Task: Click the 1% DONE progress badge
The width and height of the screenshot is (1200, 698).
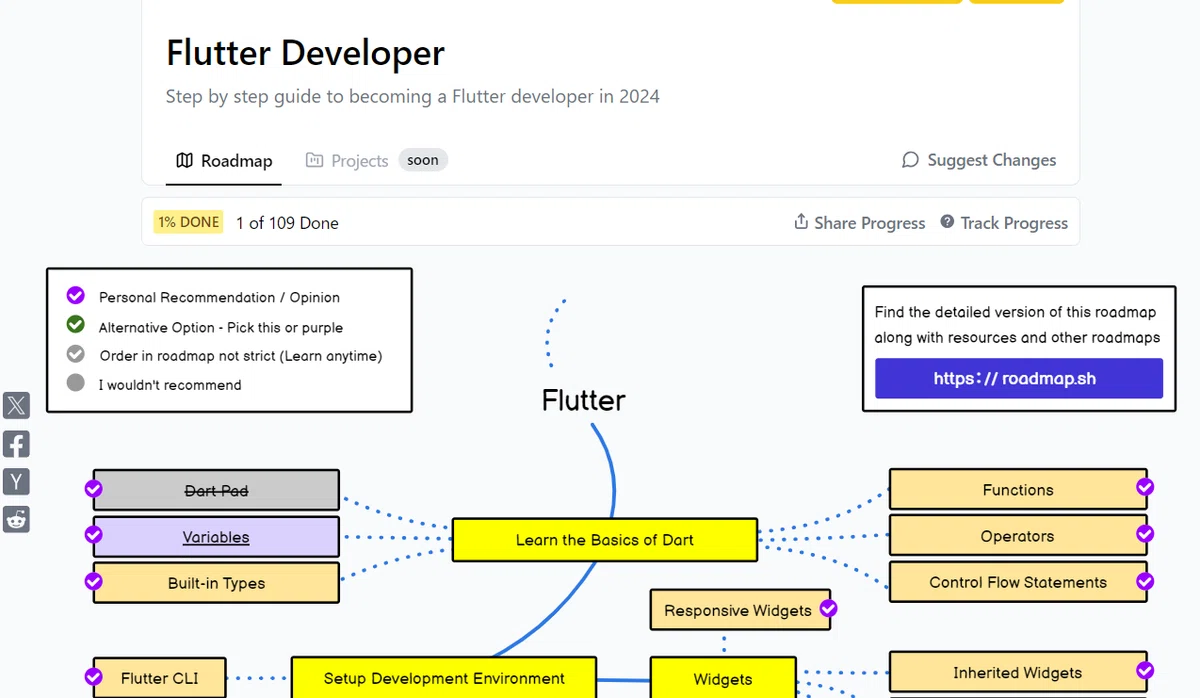Action: (188, 222)
